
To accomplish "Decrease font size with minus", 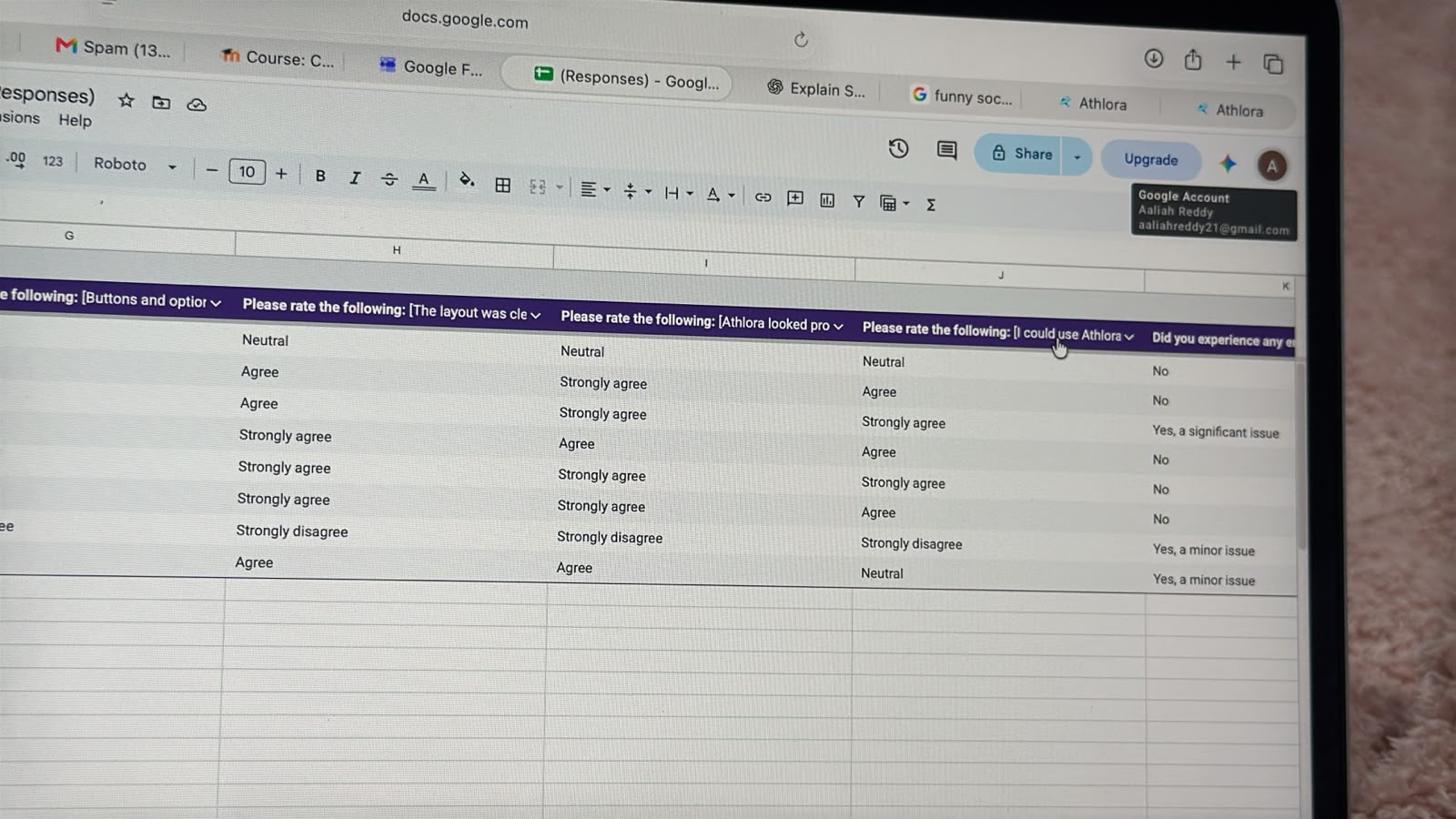I will tap(211, 170).
